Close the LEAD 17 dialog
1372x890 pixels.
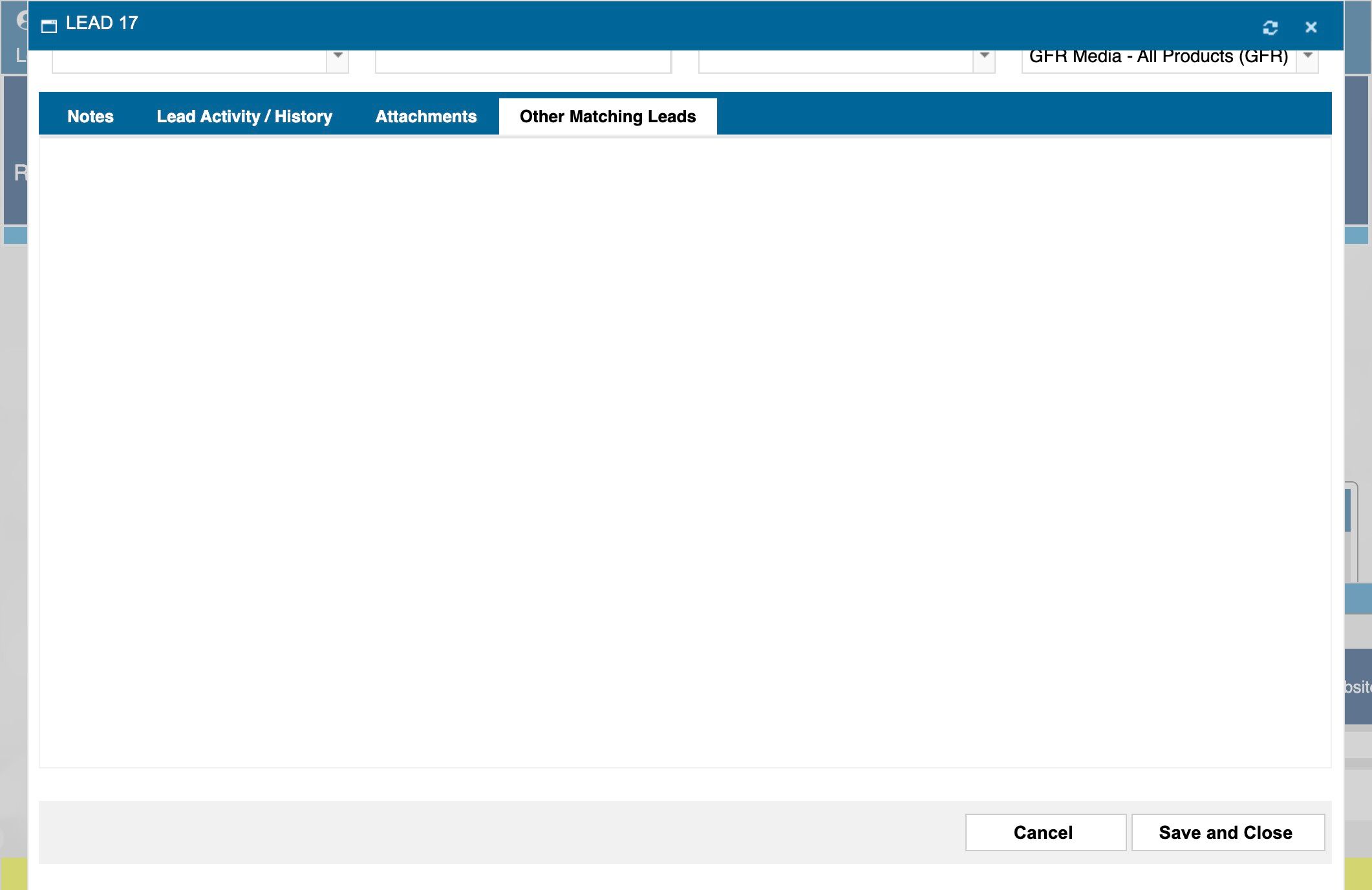tap(1311, 27)
